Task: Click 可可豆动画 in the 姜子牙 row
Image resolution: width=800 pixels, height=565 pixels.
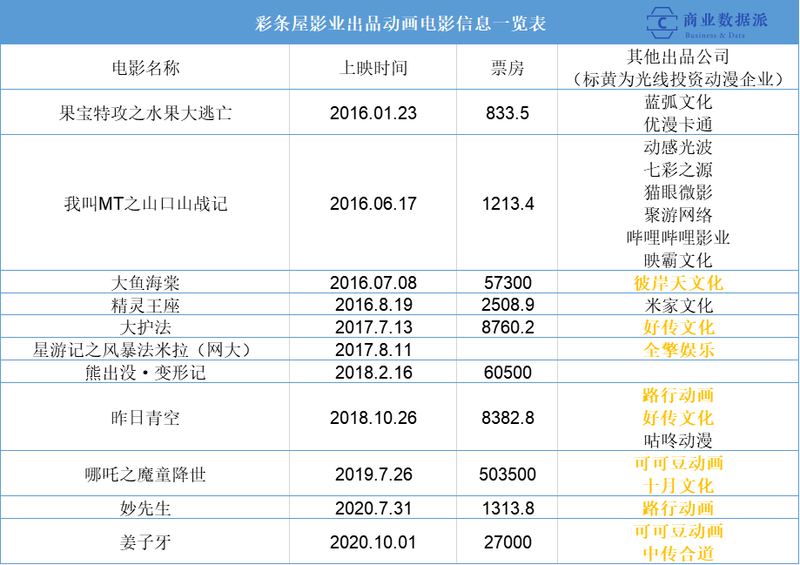Action: 678,531
